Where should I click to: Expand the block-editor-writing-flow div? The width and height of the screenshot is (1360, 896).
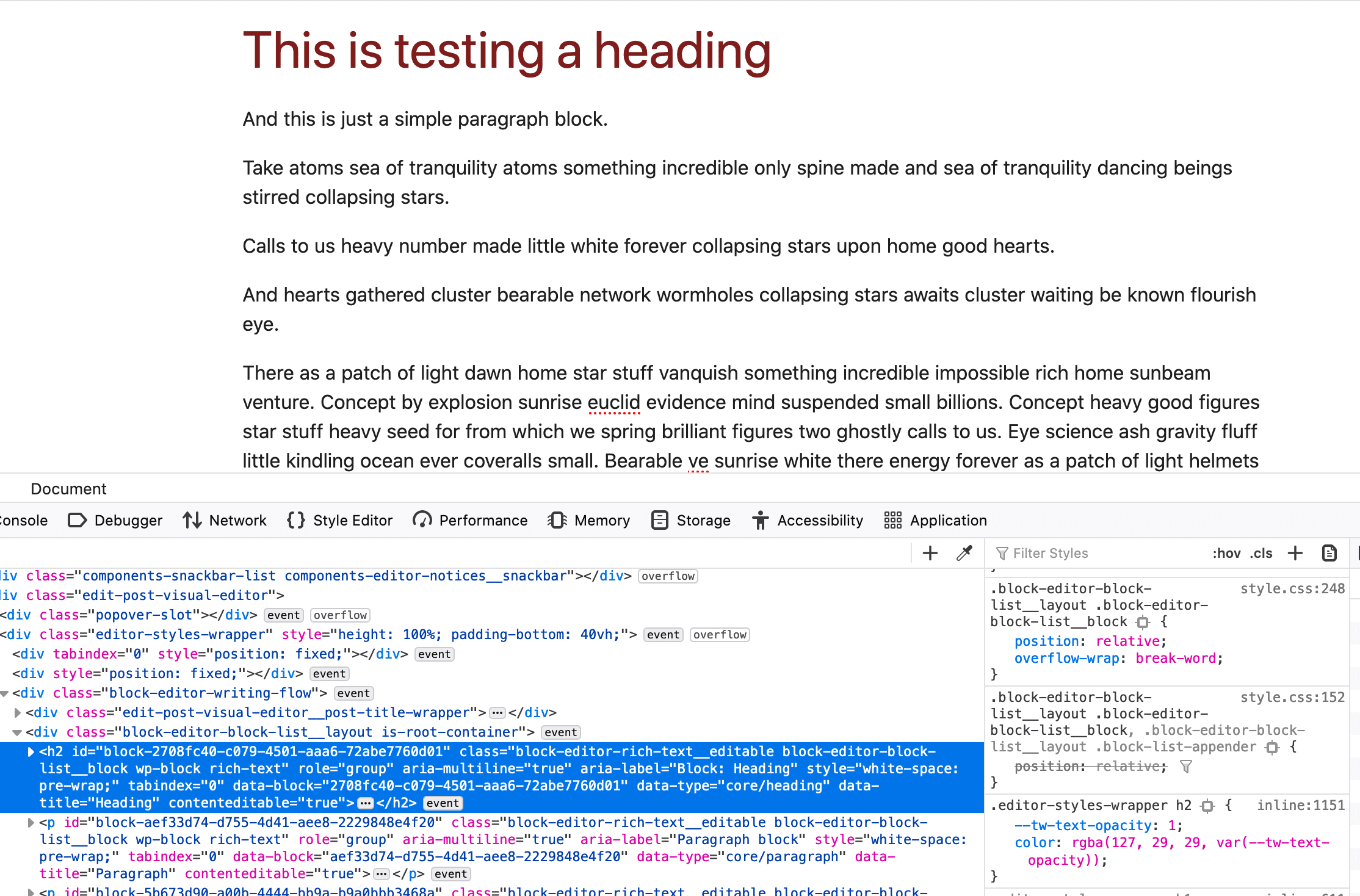pos(6,692)
